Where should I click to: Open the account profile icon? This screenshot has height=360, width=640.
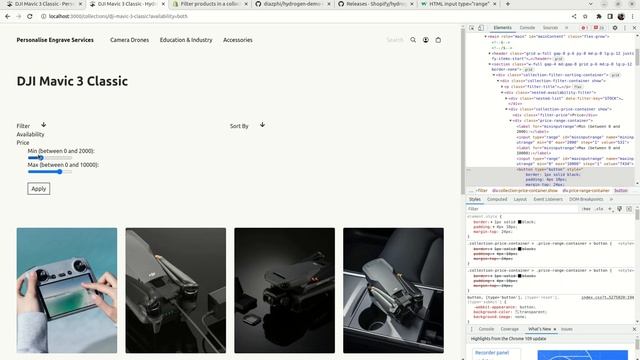coord(426,40)
